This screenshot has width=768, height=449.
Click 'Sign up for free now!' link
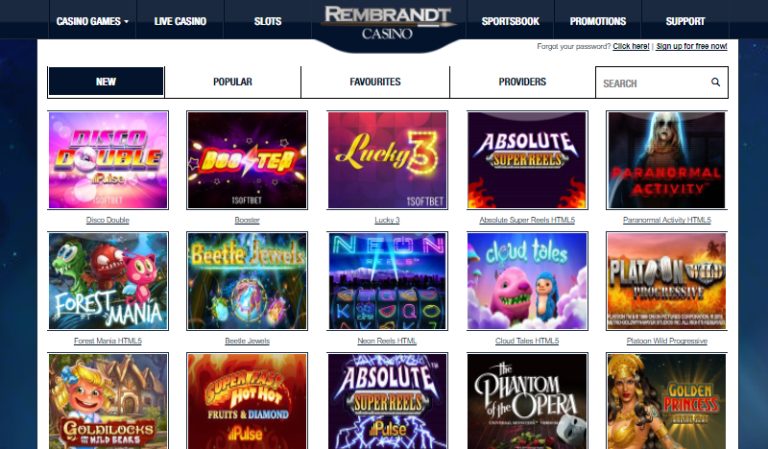(x=692, y=46)
